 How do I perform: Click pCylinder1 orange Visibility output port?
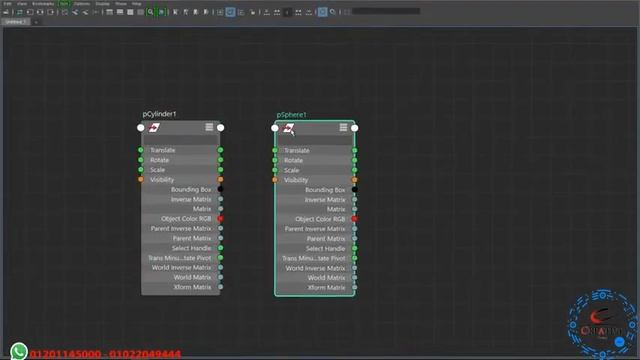click(220, 179)
